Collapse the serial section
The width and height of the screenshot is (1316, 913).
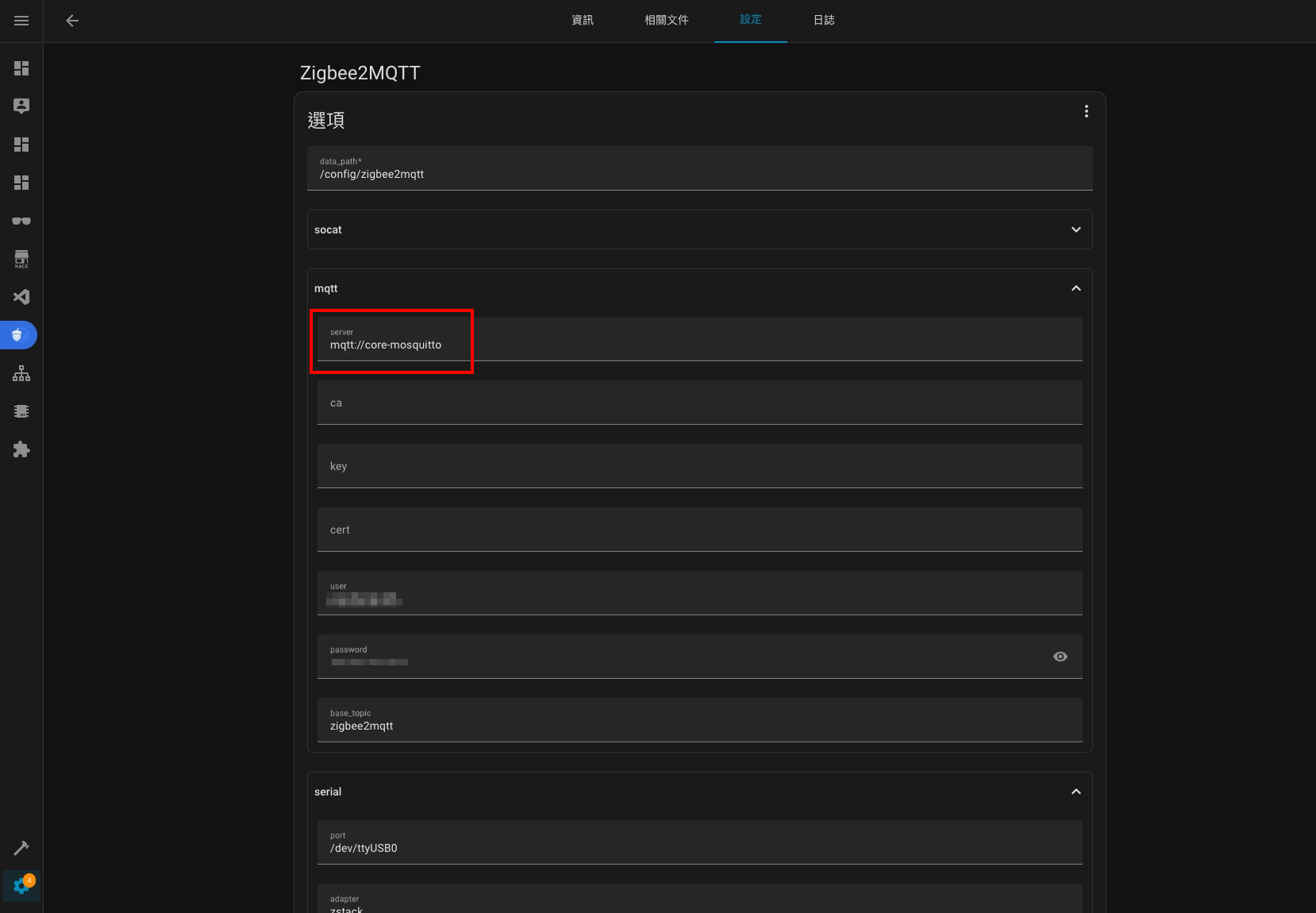[1076, 792]
